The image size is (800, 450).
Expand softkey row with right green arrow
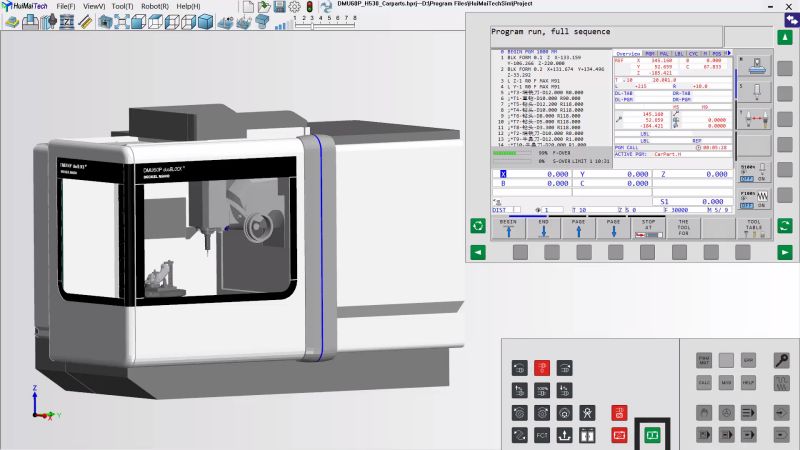pyautogui.click(x=786, y=252)
